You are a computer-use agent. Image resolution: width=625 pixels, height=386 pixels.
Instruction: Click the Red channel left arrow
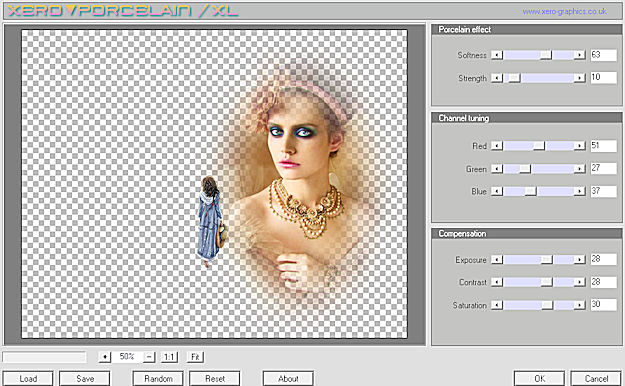click(497, 146)
